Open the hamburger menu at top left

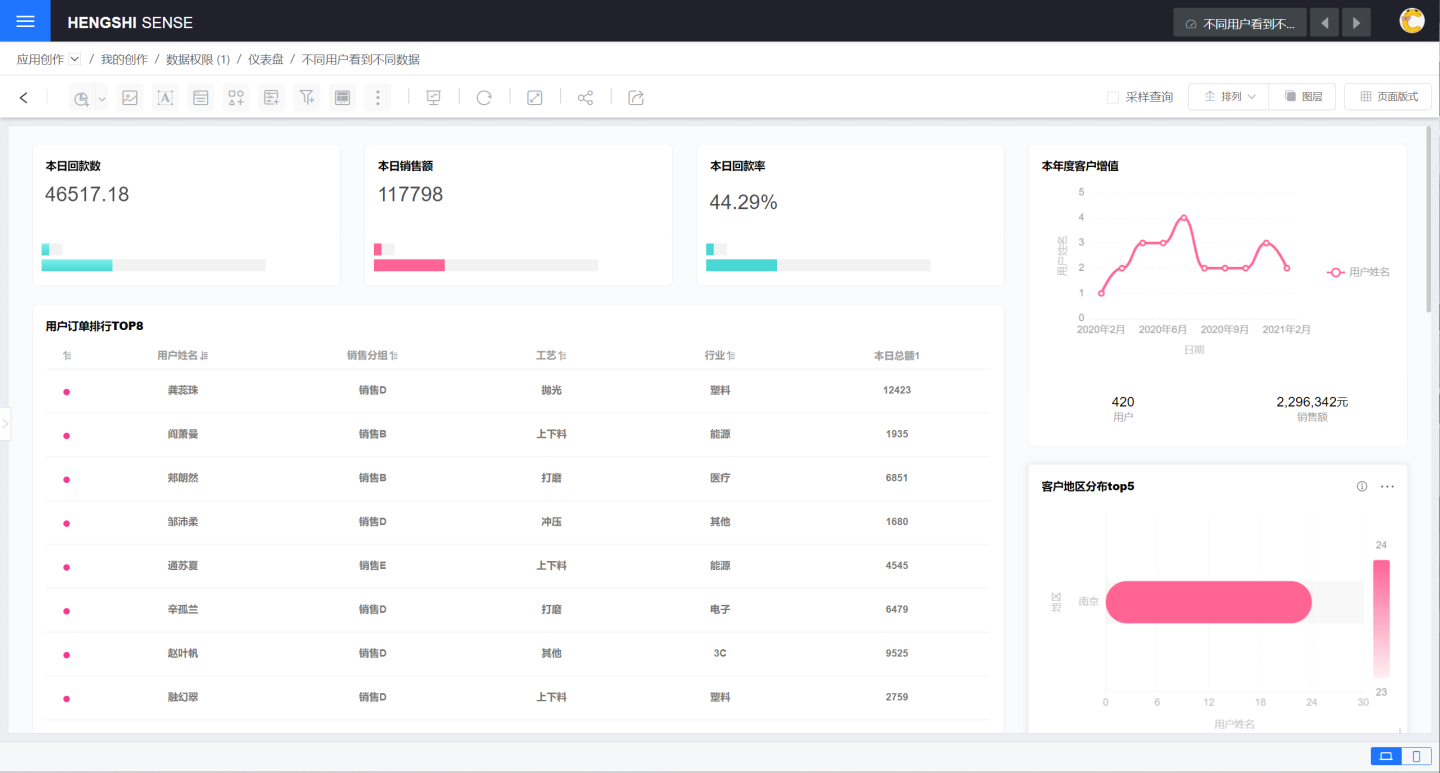point(25,21)
